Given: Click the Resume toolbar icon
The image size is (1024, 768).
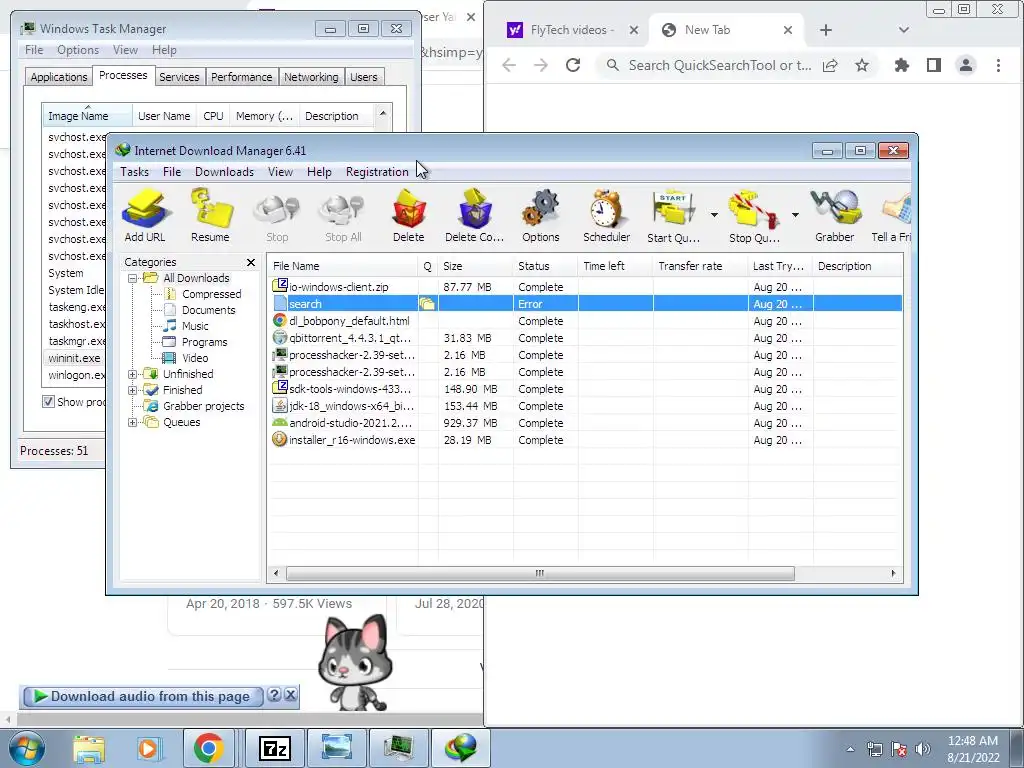Looking at the screenshot, I should coord(210,216).
